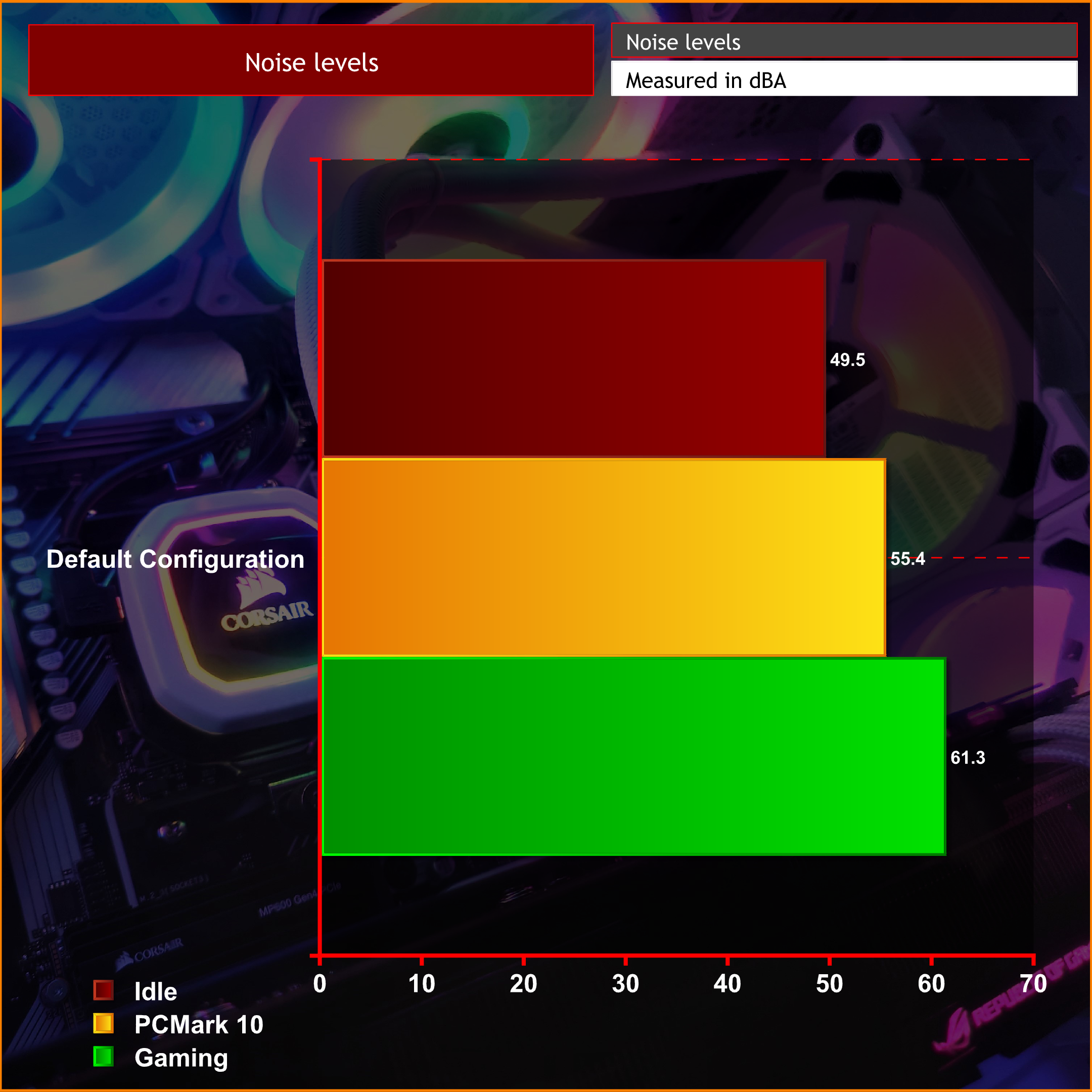
Task: Click the 61.3 value label
Action: pos(967,758)
